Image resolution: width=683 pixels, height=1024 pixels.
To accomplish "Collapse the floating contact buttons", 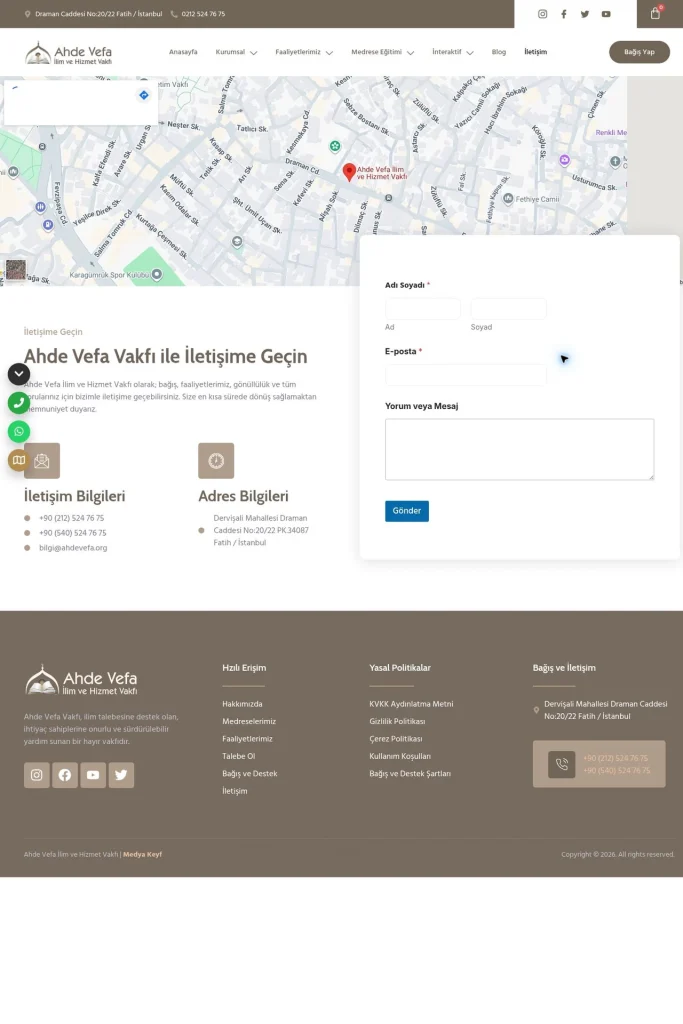I will (x=19, y=374).
